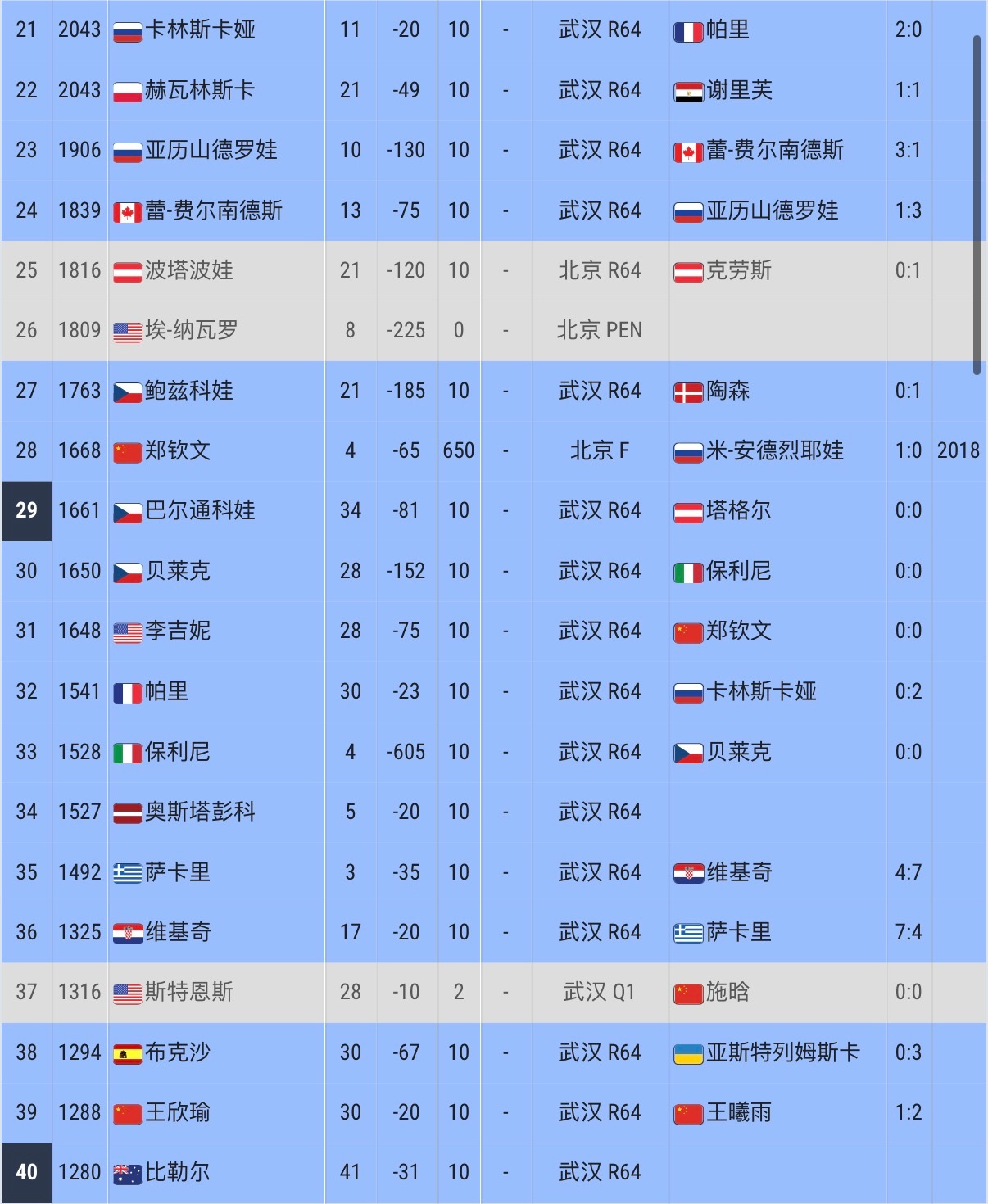Click player name 斯特恩斯
The width and height of the screenshot is (988, 1204).
click(x=189, y=992)
